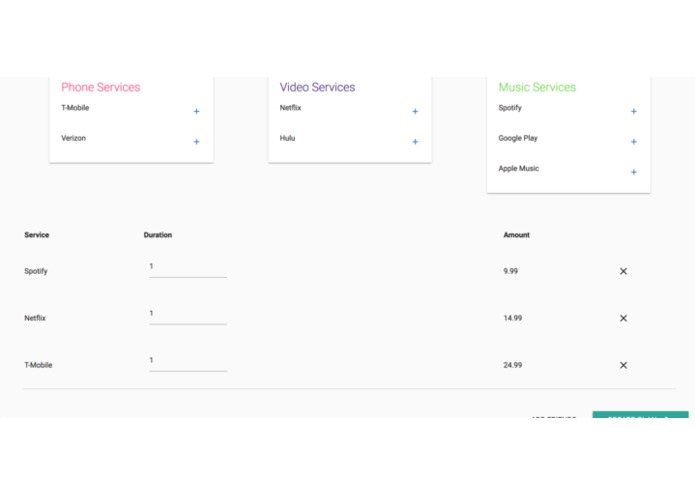Remove the Netflix row with X
Viewport: 695px width, 494px height.
coord(623,318)
